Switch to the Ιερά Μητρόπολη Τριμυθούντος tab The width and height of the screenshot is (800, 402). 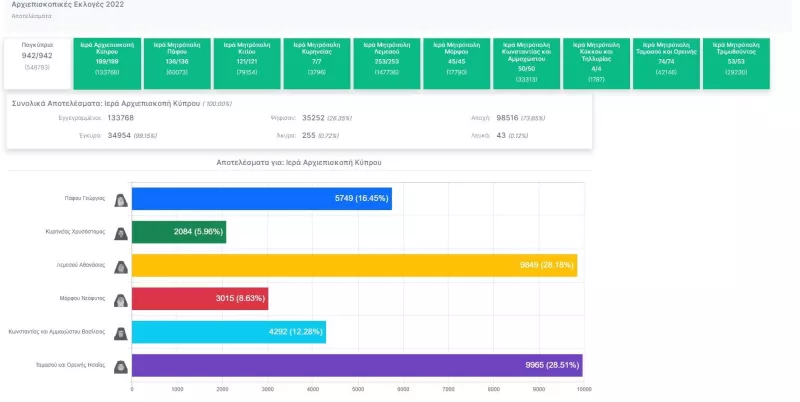point(736,63)
